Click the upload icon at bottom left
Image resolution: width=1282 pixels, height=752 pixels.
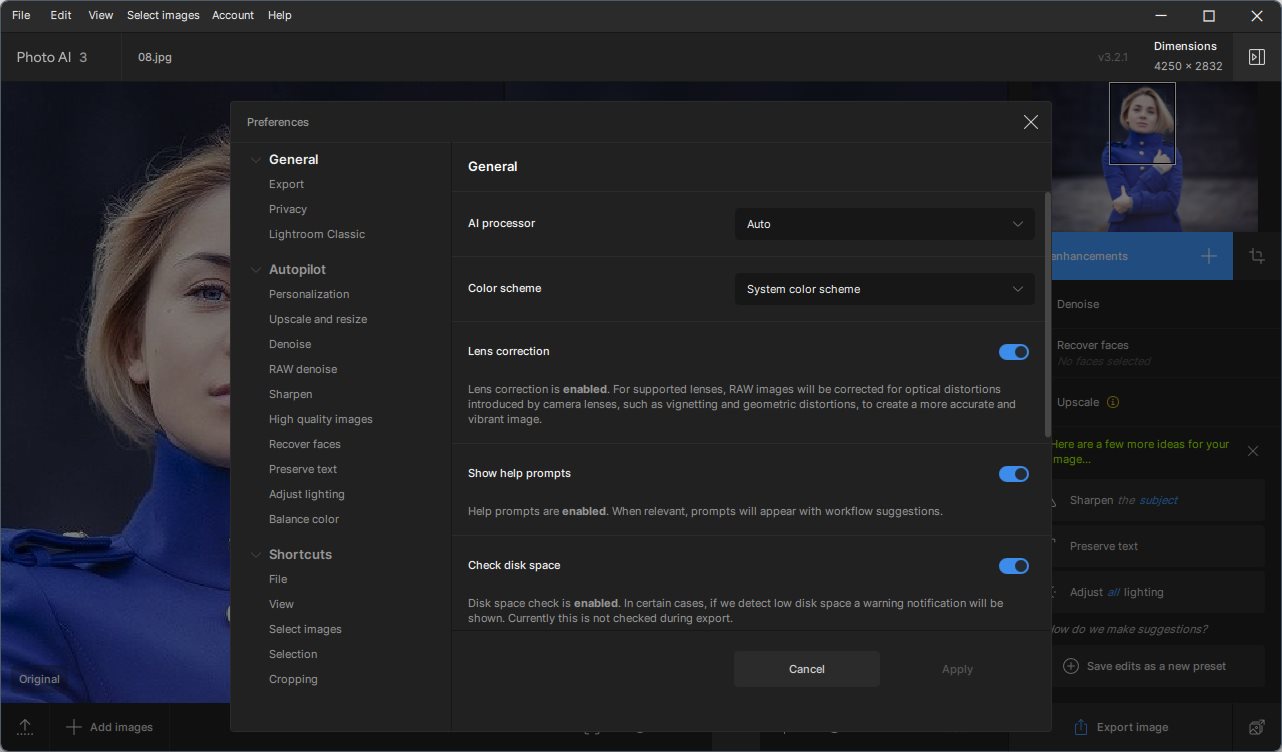click(25, 727)
